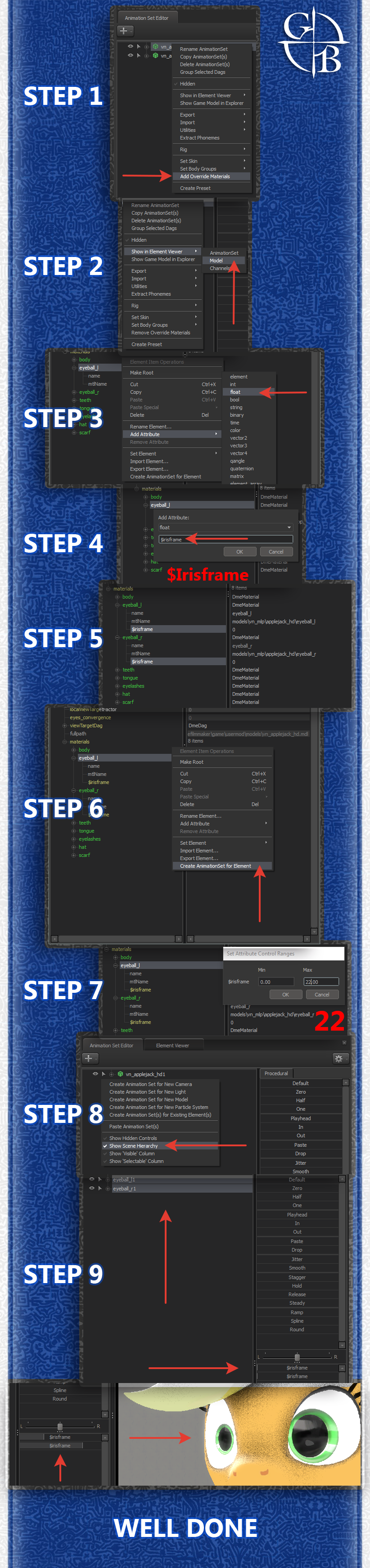
Task: Apply the Hold procedural preset
Action: [x=297, y=1285]
